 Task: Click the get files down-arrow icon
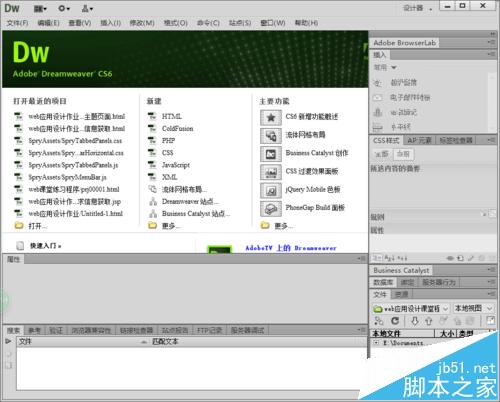pos(415,321)
